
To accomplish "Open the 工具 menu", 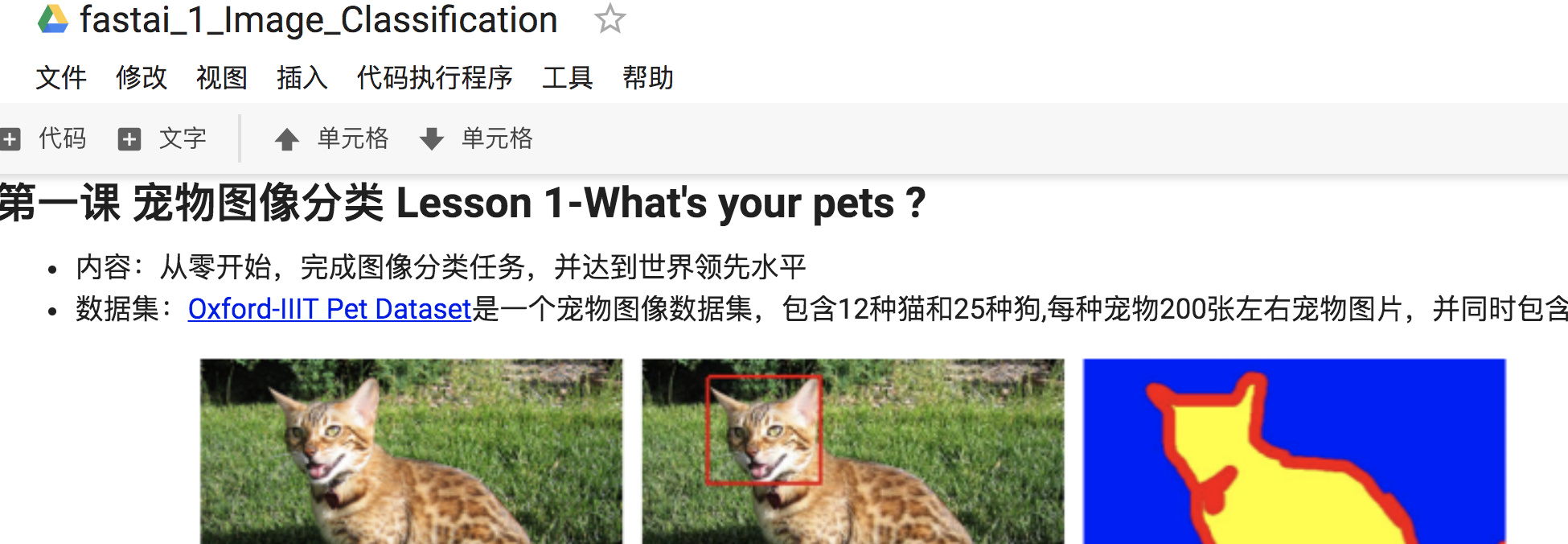I will coord(568,78).
